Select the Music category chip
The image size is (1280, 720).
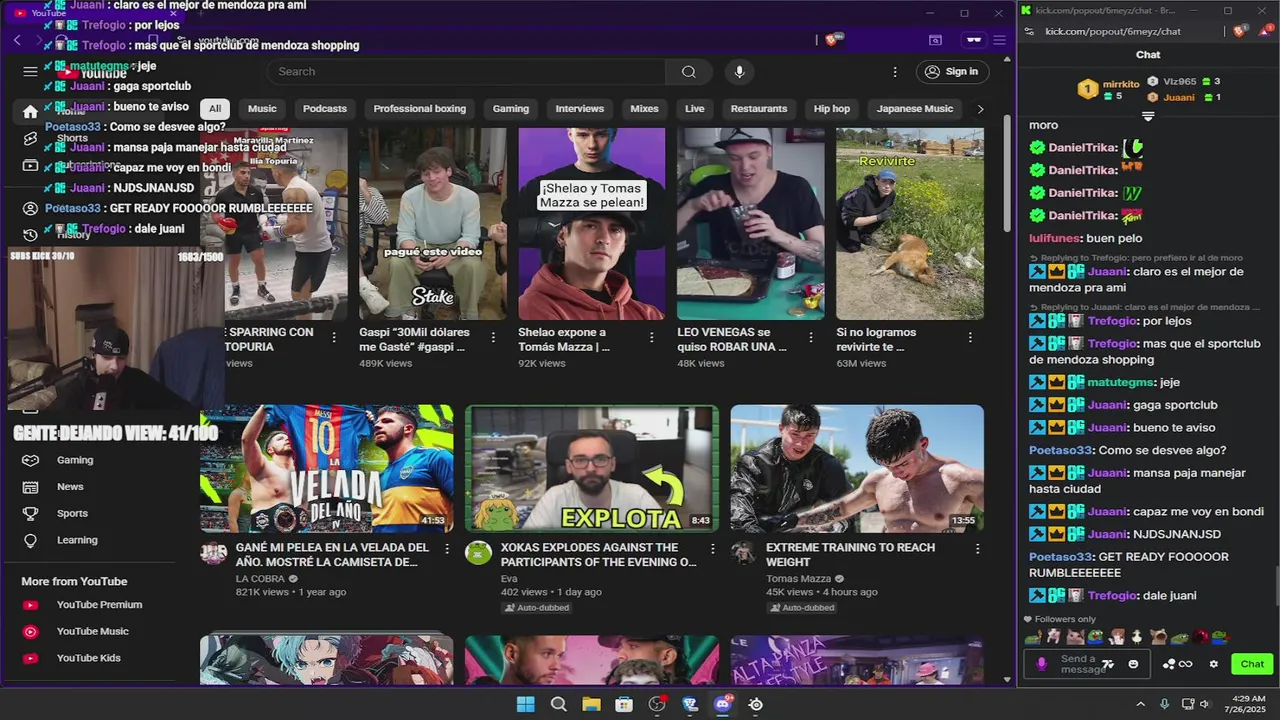[262, 109]
